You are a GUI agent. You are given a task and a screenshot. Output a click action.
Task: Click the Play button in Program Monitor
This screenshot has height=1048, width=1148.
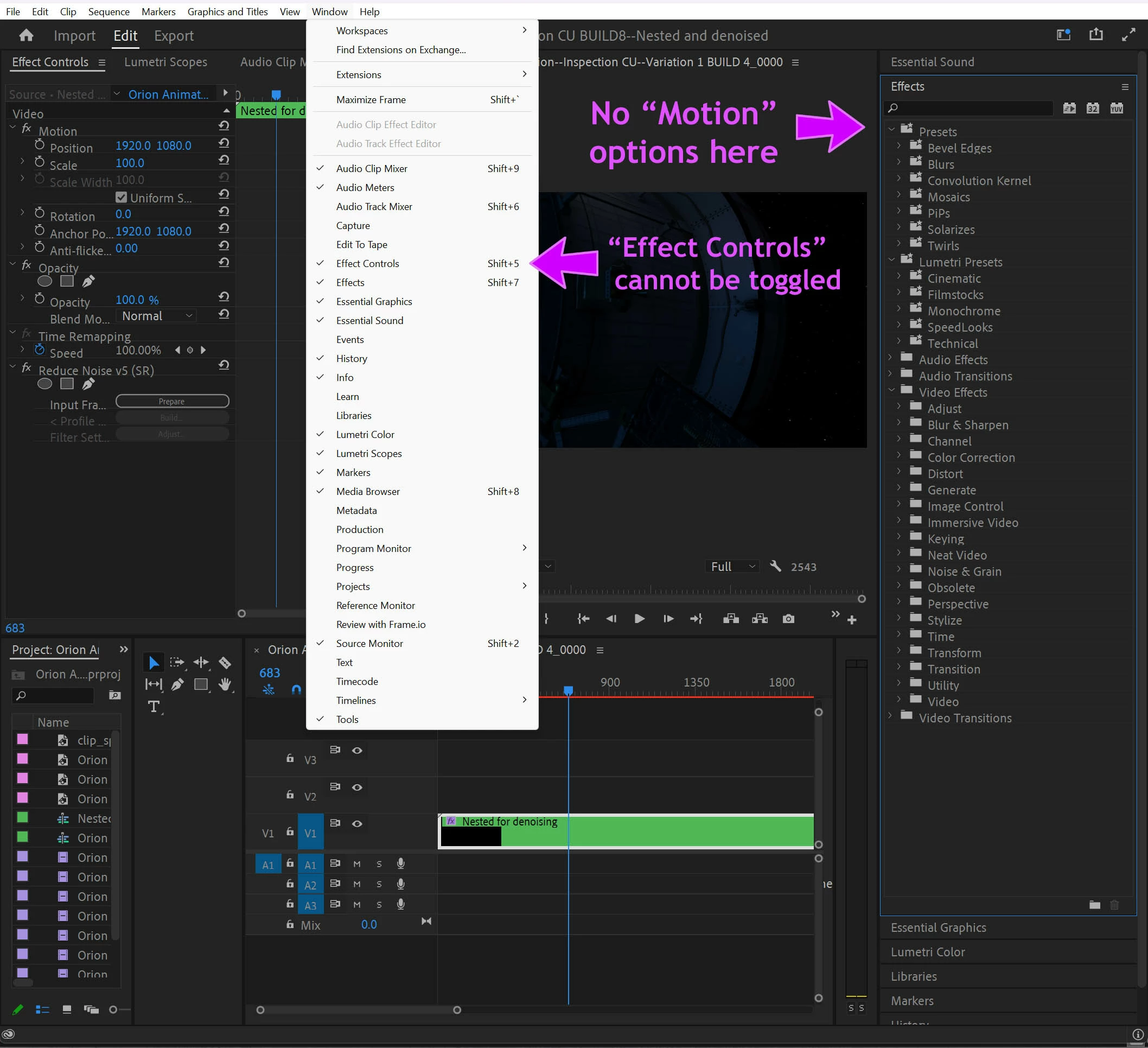pyautogui.click(x=639, y=619)
